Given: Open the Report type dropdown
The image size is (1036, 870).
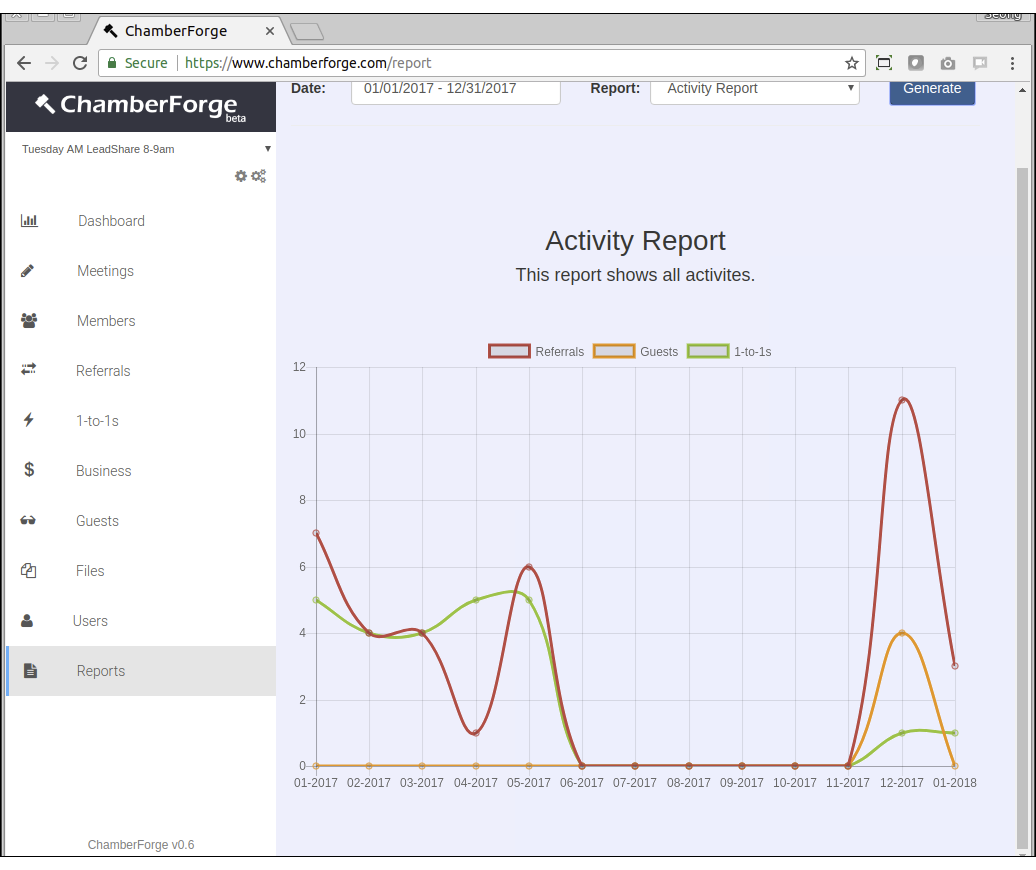Looking at the screenshot, I should point(755,89).
